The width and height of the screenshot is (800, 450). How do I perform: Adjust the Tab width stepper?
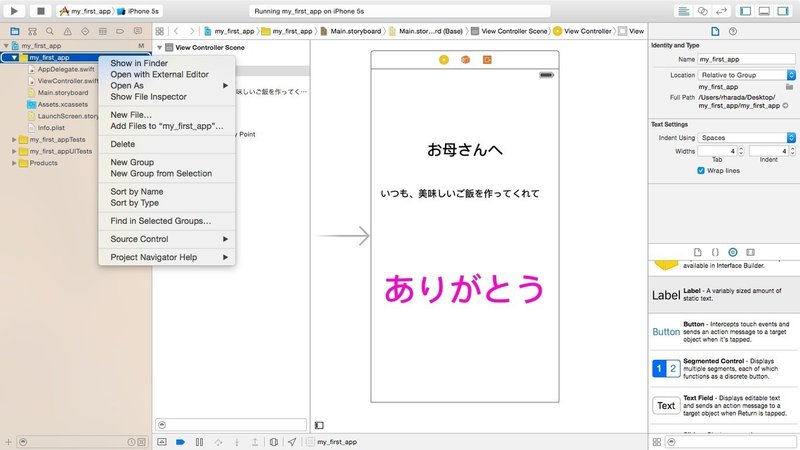[741, 151]
